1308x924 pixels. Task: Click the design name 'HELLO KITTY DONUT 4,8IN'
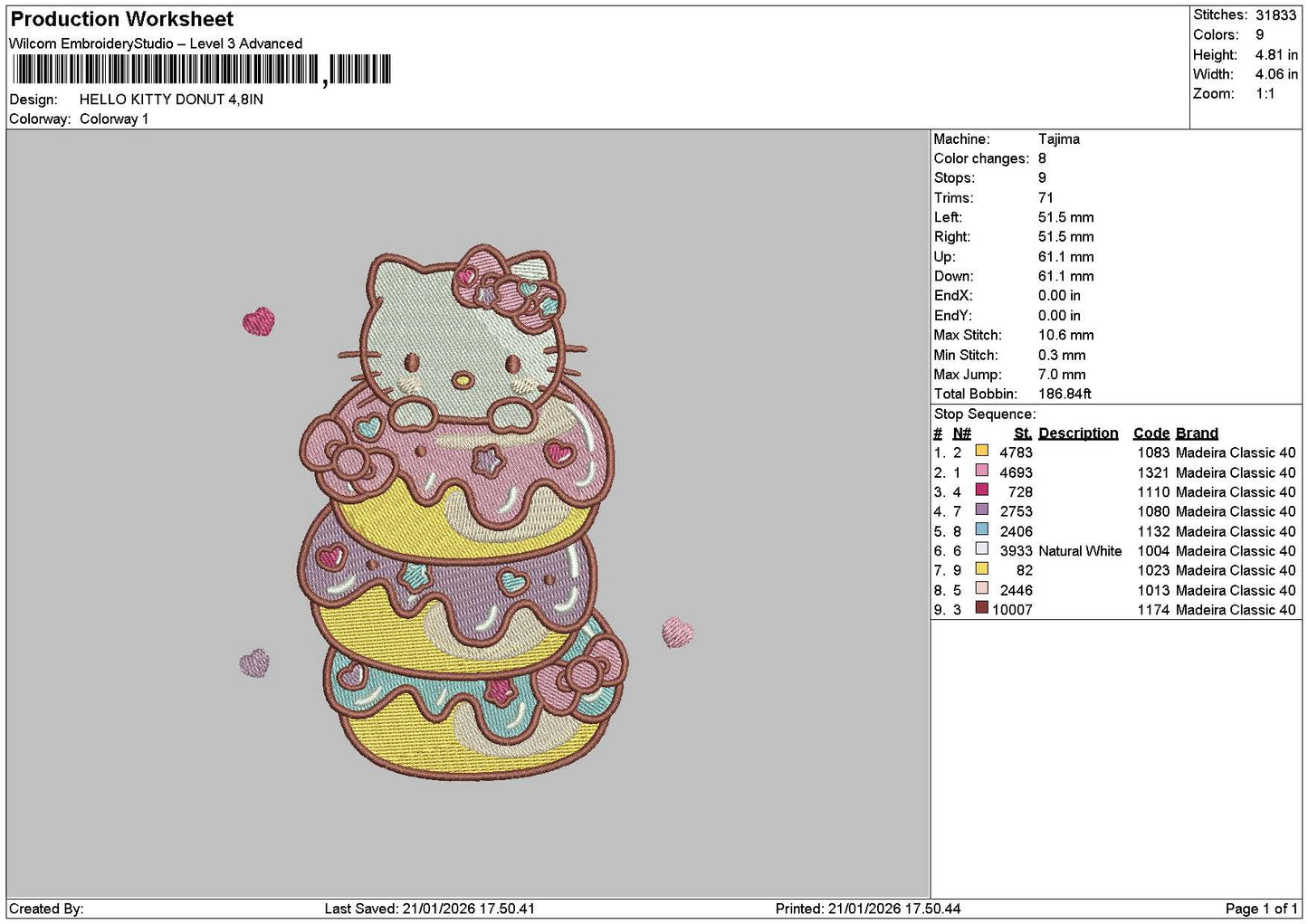point(171,100)
